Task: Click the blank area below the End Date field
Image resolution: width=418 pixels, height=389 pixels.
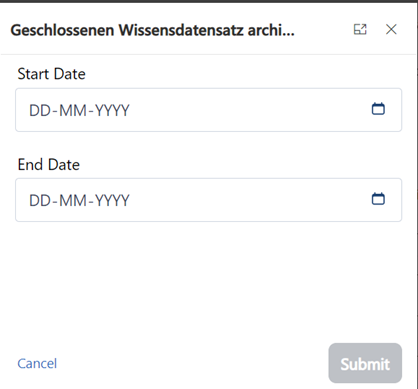Action: click(208, 280)
